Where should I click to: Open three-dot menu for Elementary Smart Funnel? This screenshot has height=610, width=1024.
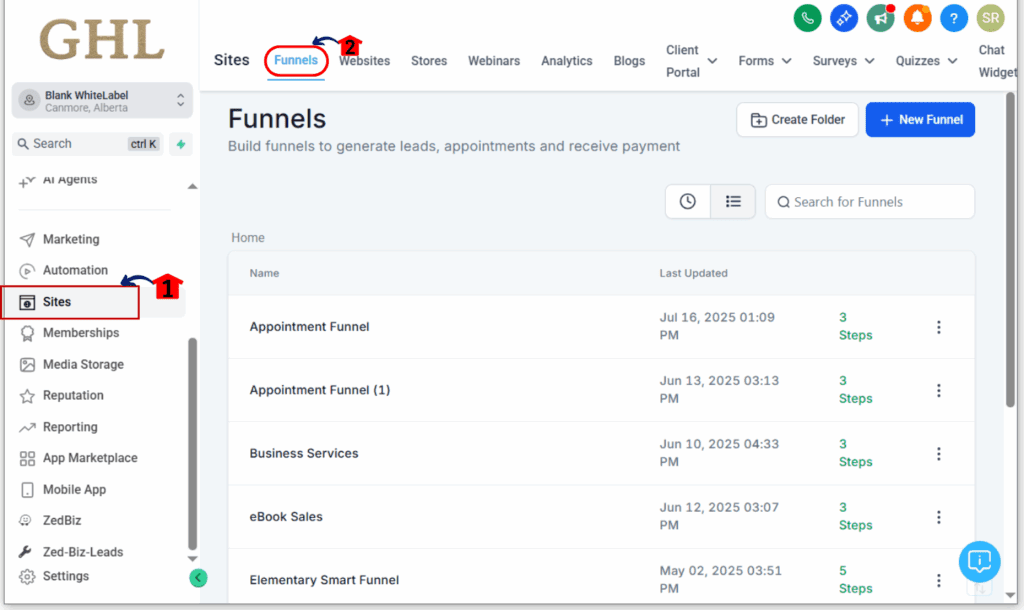tap(938, 580)
